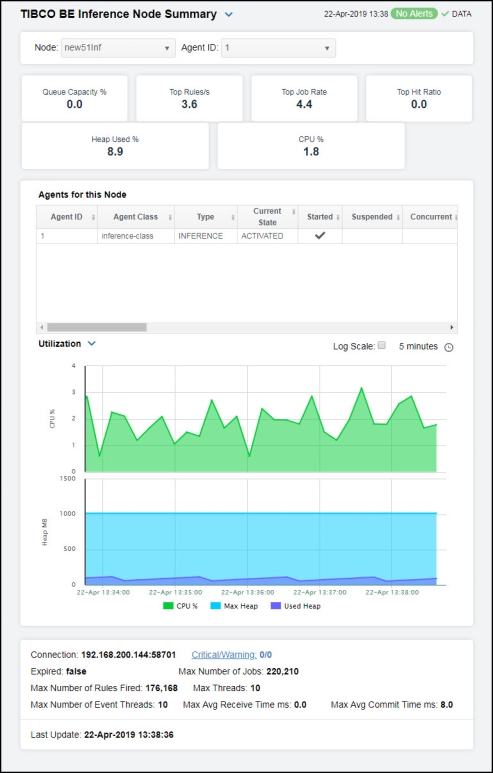Click the connection address 192.168.200.144:58701

[x=128, y=655]
